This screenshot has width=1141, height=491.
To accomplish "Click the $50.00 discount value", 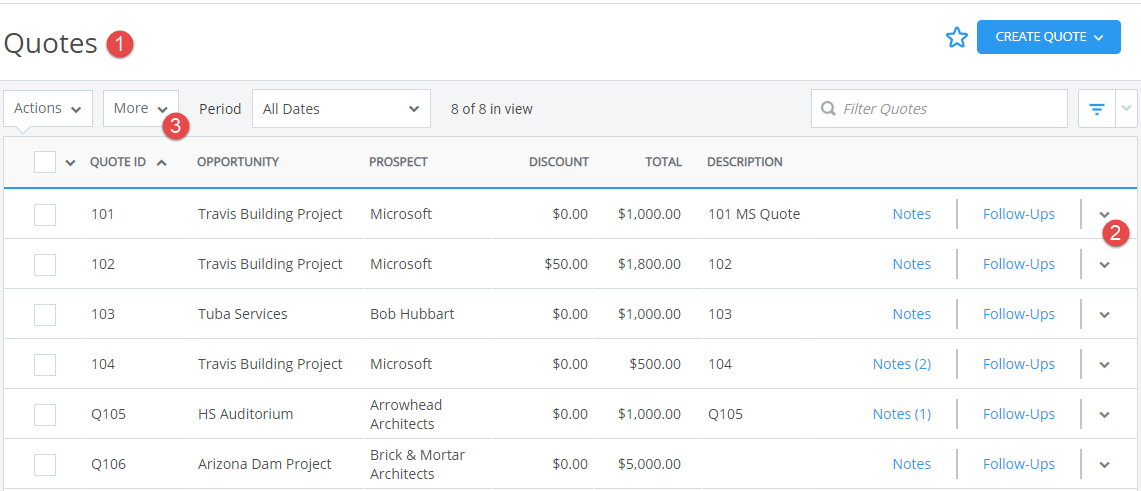I will click(x=565, y=264).
